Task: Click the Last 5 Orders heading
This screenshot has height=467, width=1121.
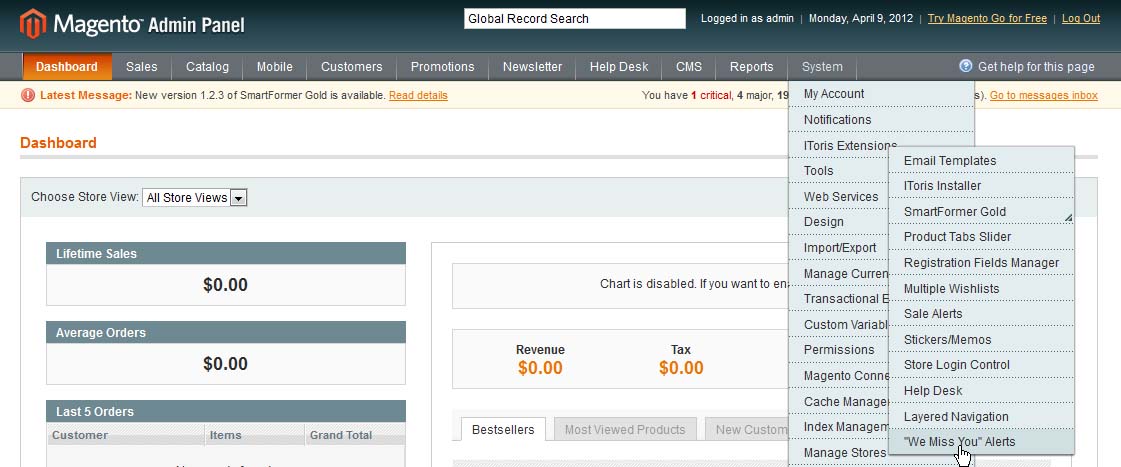Action: pyautogui.click(x=226, y=411)
